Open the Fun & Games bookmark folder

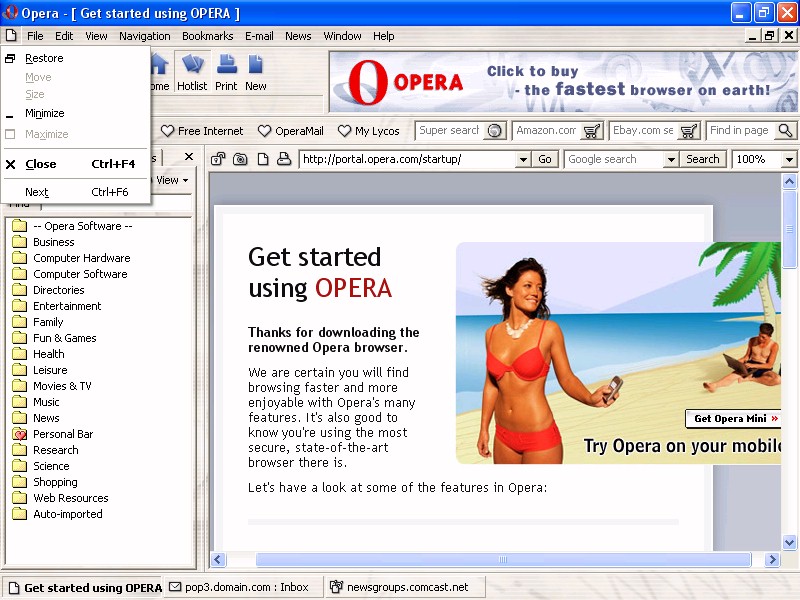pyautogui.click(x=54, y=338)
